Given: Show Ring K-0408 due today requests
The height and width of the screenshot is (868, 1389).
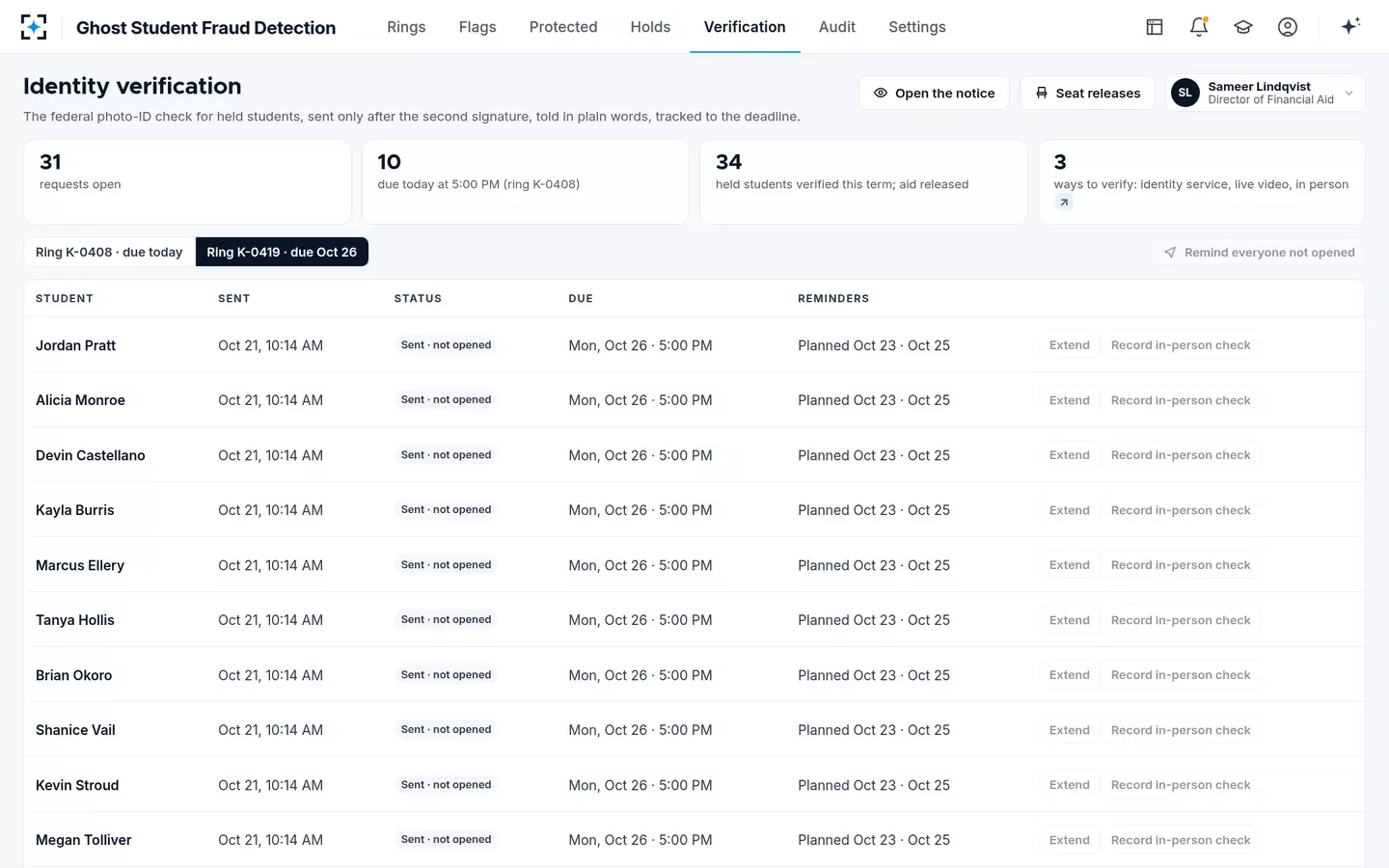Looking at the screenshot, I should pos(109,252).
